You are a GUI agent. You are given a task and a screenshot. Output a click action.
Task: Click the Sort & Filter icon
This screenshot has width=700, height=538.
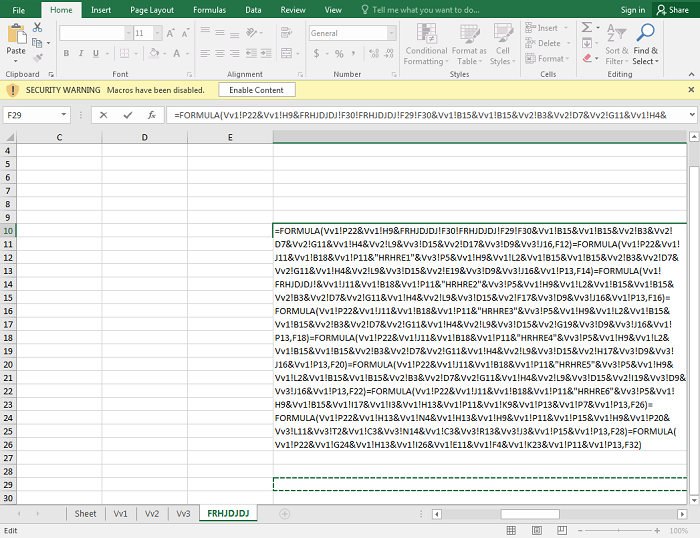(617, 45)
